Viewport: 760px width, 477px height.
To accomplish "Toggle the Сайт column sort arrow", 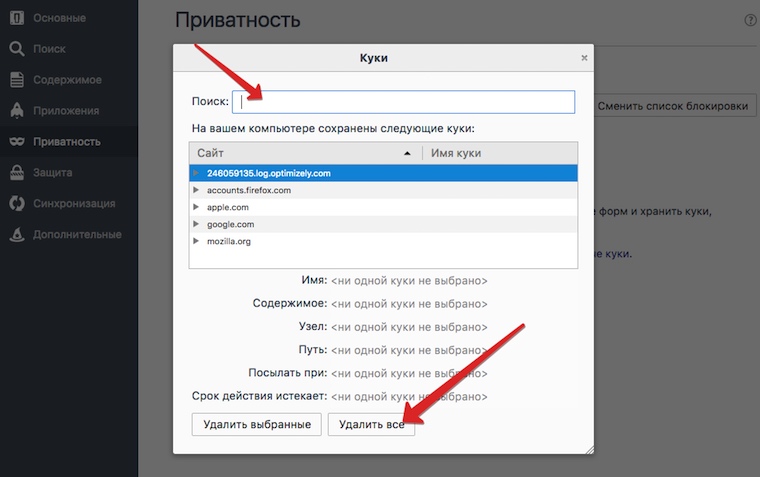I will 407,153.
